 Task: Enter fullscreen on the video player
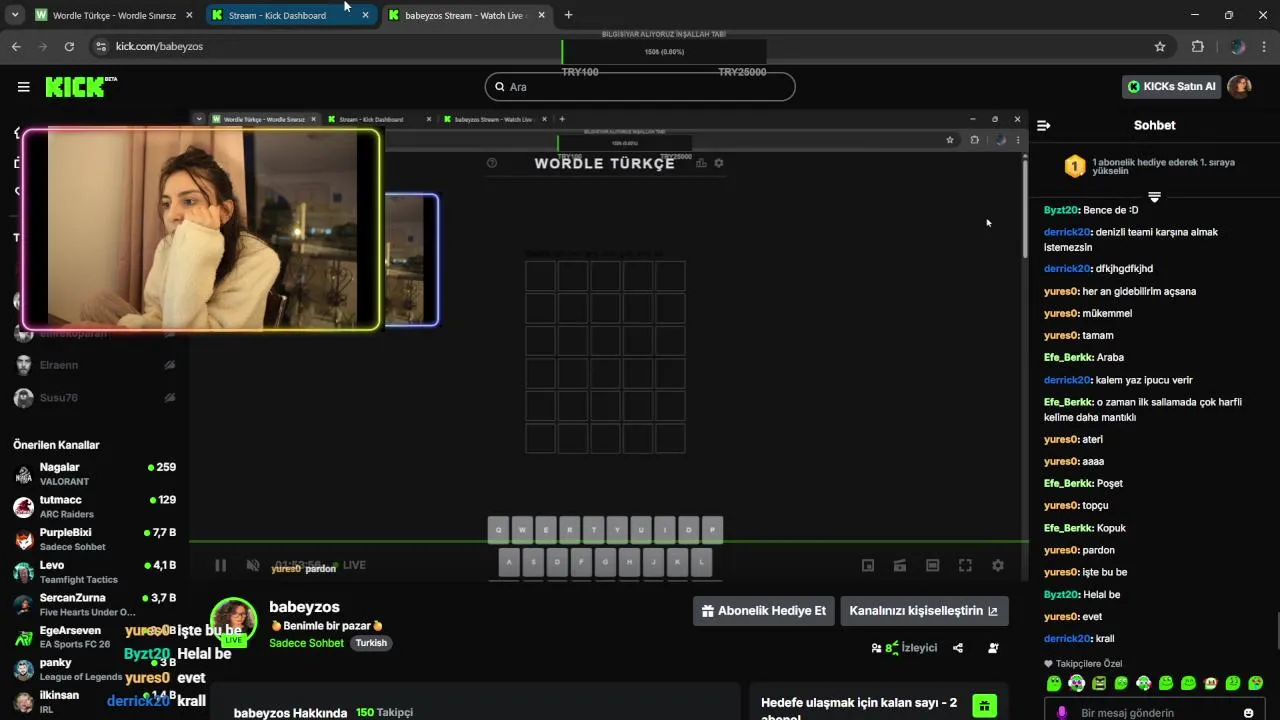965,565
